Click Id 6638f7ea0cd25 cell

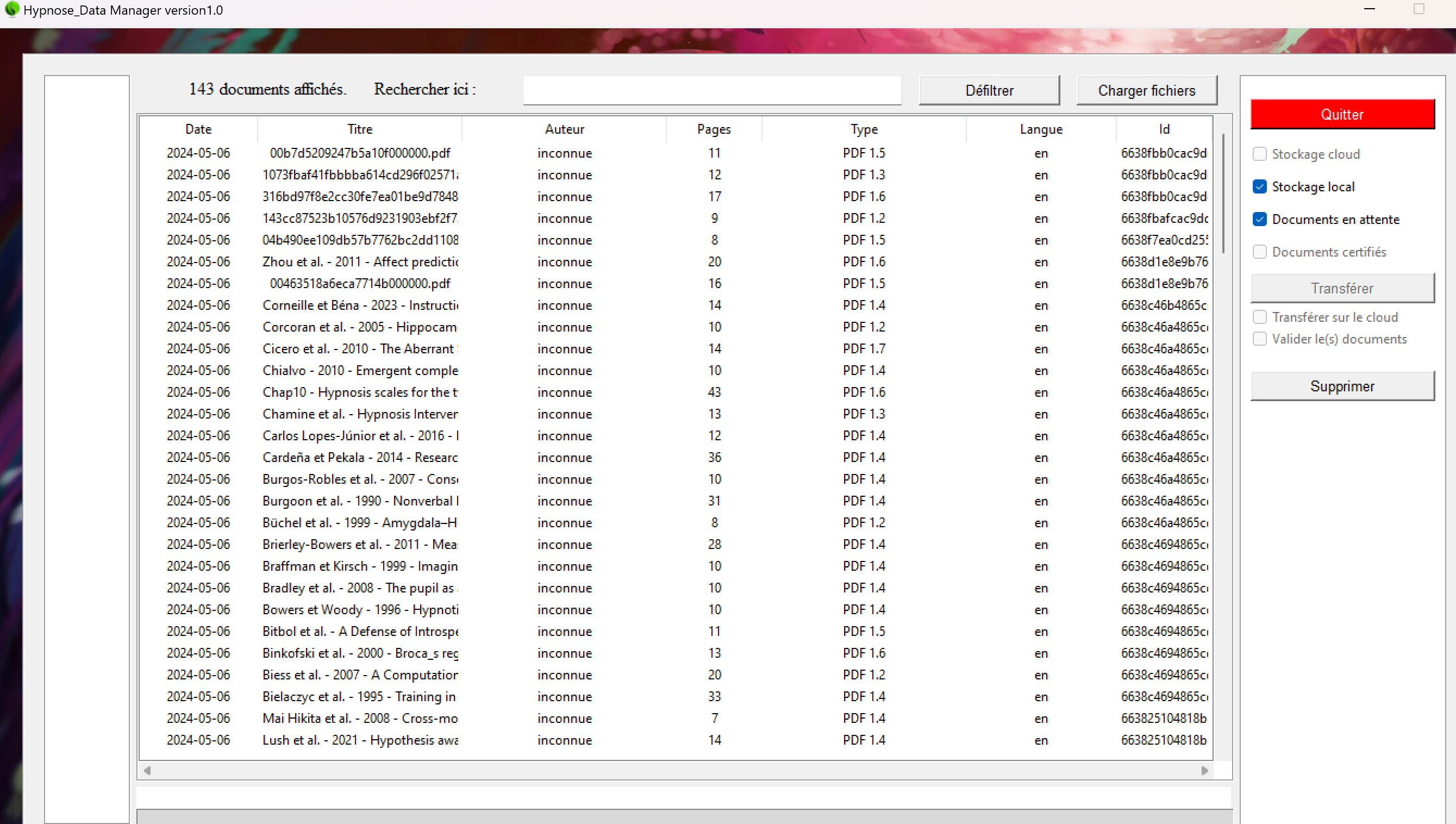point(1164,240)
